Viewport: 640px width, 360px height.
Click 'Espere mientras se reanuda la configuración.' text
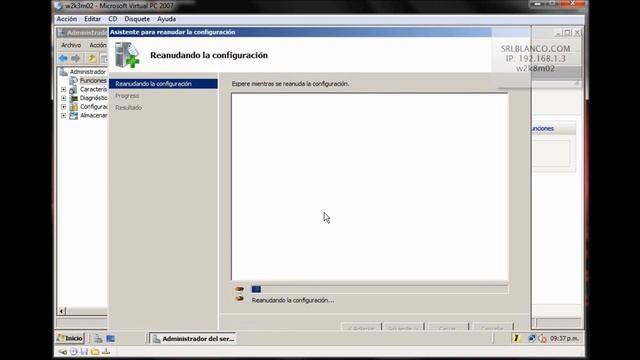point(290,84)
